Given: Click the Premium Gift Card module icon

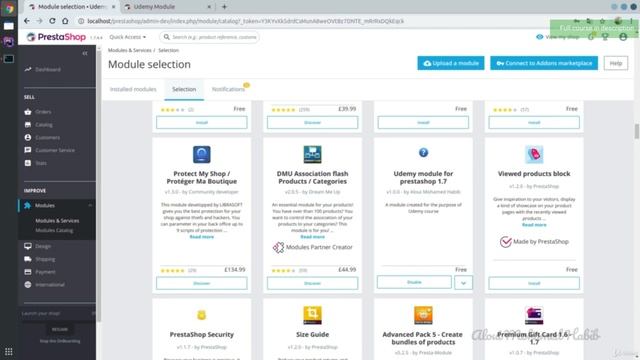Looking at the screenshot, I should (x=534, y=316).
